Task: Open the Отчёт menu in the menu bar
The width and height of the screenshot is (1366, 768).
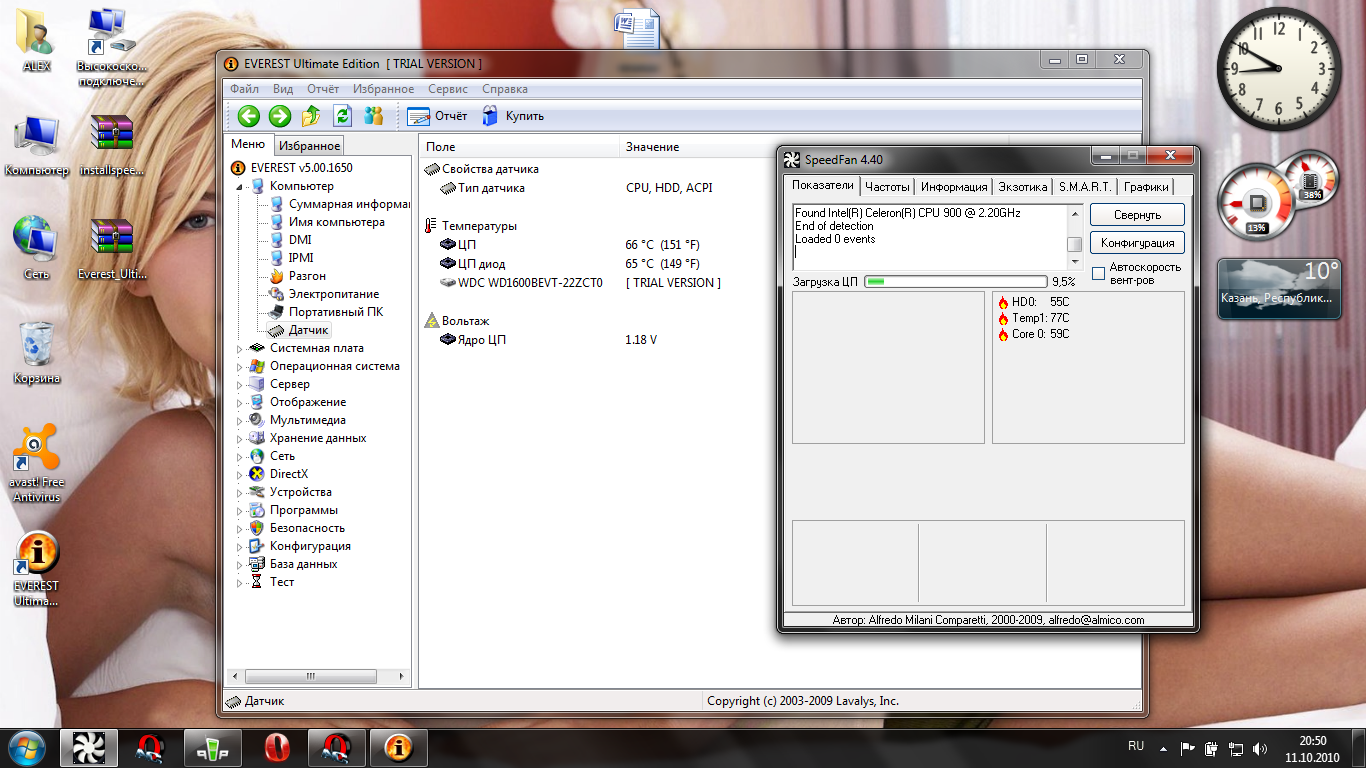Action: pyautogui.click(x=323, y=89)
